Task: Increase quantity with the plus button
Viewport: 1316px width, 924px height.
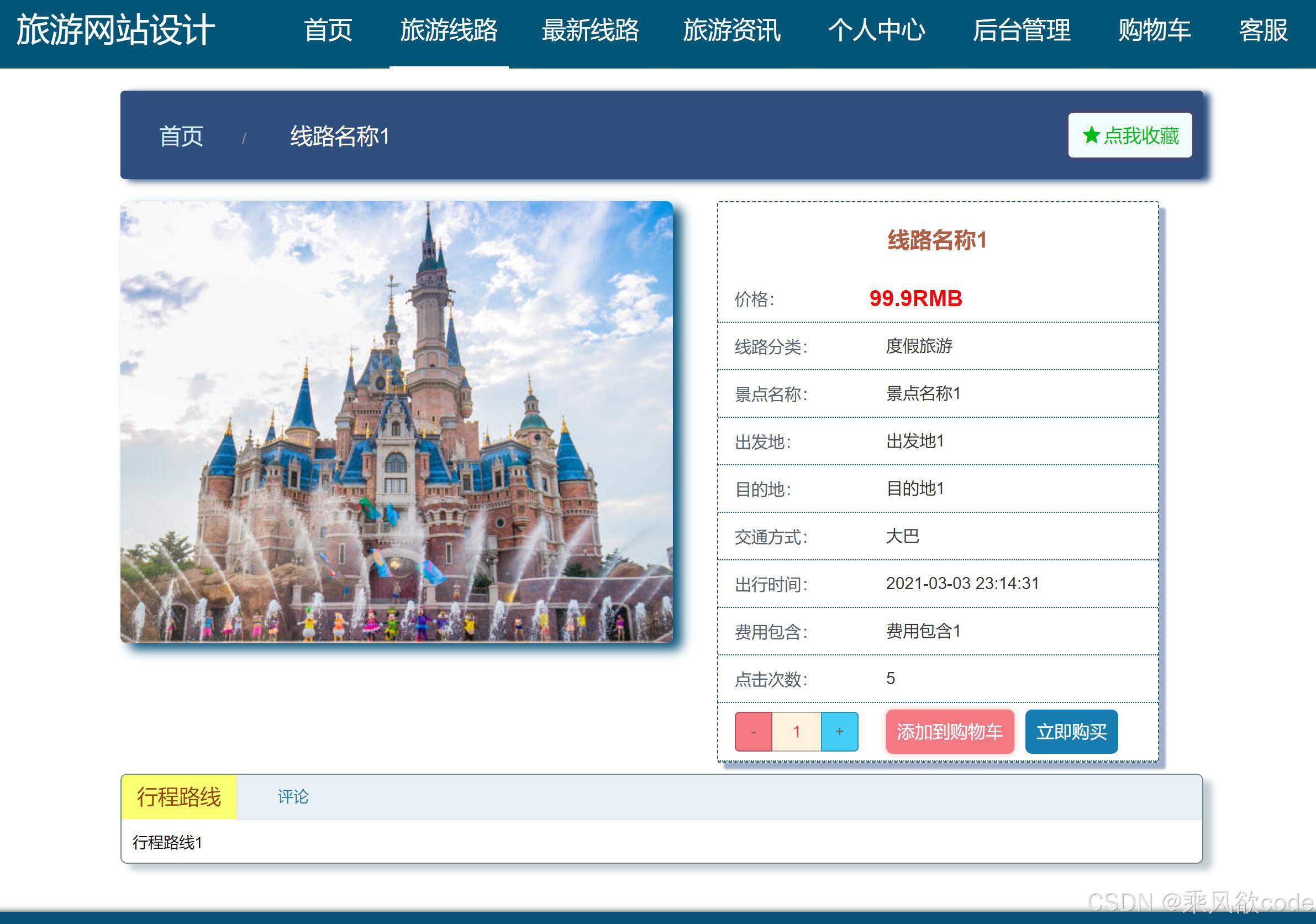Action: (x=839, y=731)
